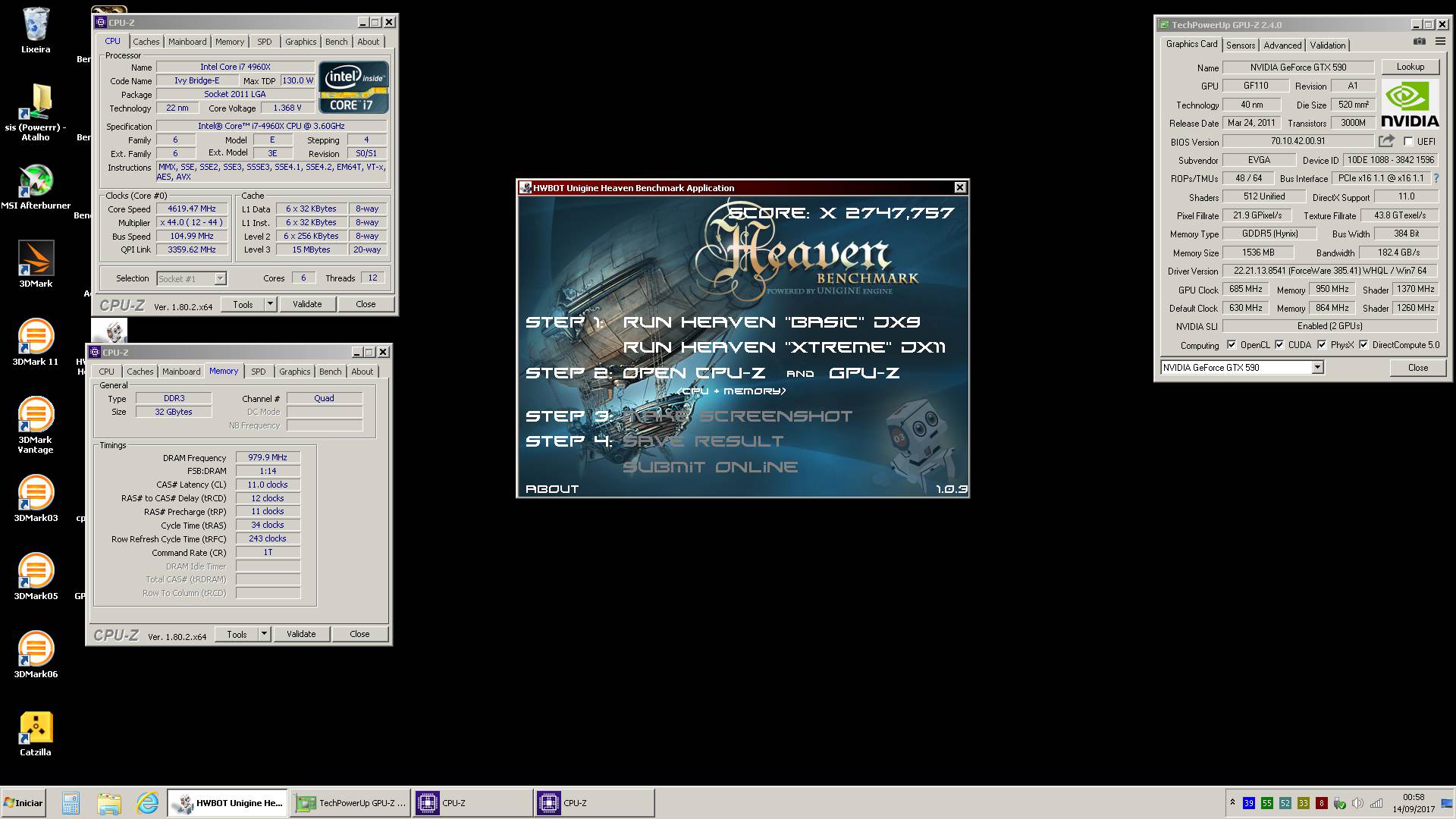Open the Lixeira recycle bin icon
Screen dimensions: 1456x819
(x=36, y=30)
